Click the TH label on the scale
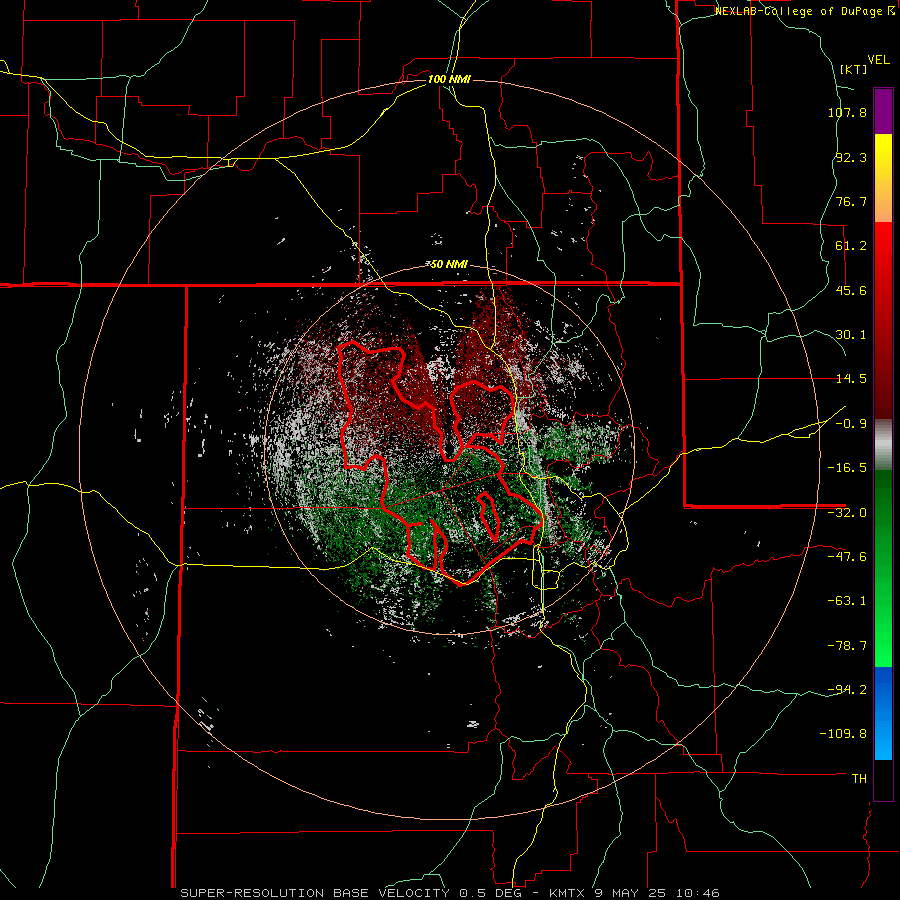 (x=859, y=778)
